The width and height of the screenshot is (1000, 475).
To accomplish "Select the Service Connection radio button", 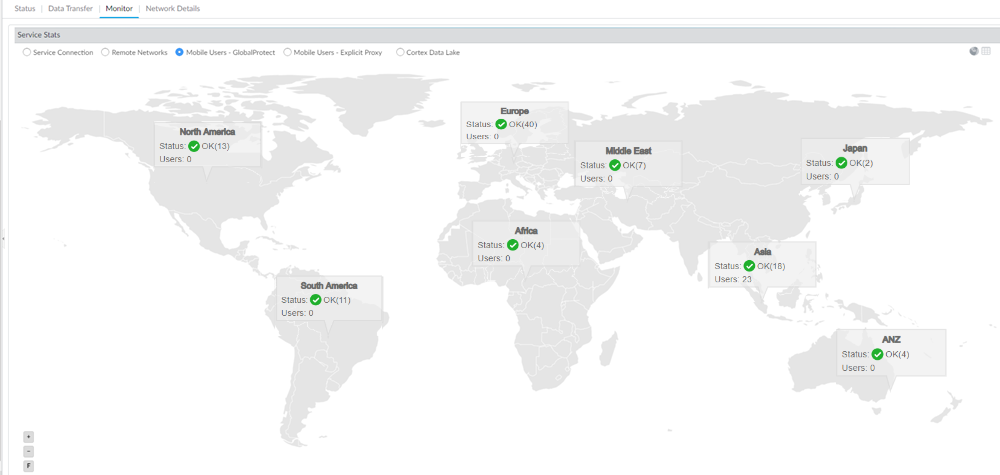I will [27, 52].
